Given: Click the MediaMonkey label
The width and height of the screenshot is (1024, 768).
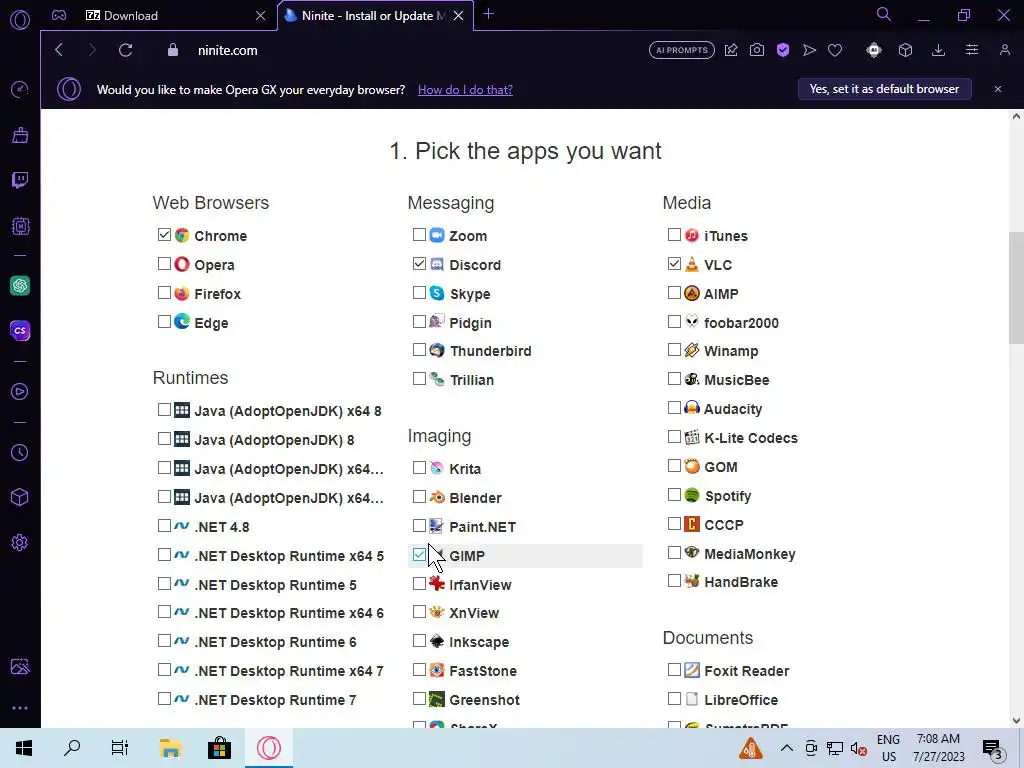Looking at the screenshot, I should coord(750,554).
